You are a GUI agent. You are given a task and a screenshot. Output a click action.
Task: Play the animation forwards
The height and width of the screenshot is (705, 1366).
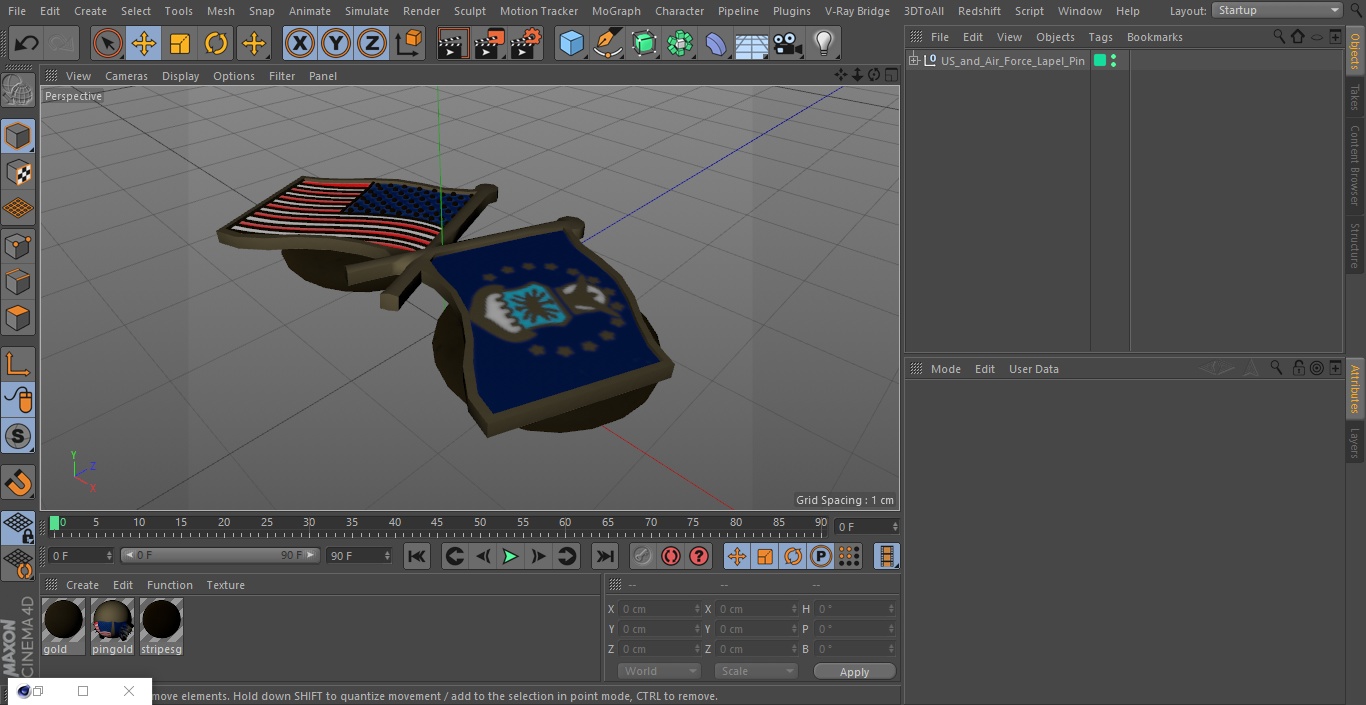tap(510, 556)
